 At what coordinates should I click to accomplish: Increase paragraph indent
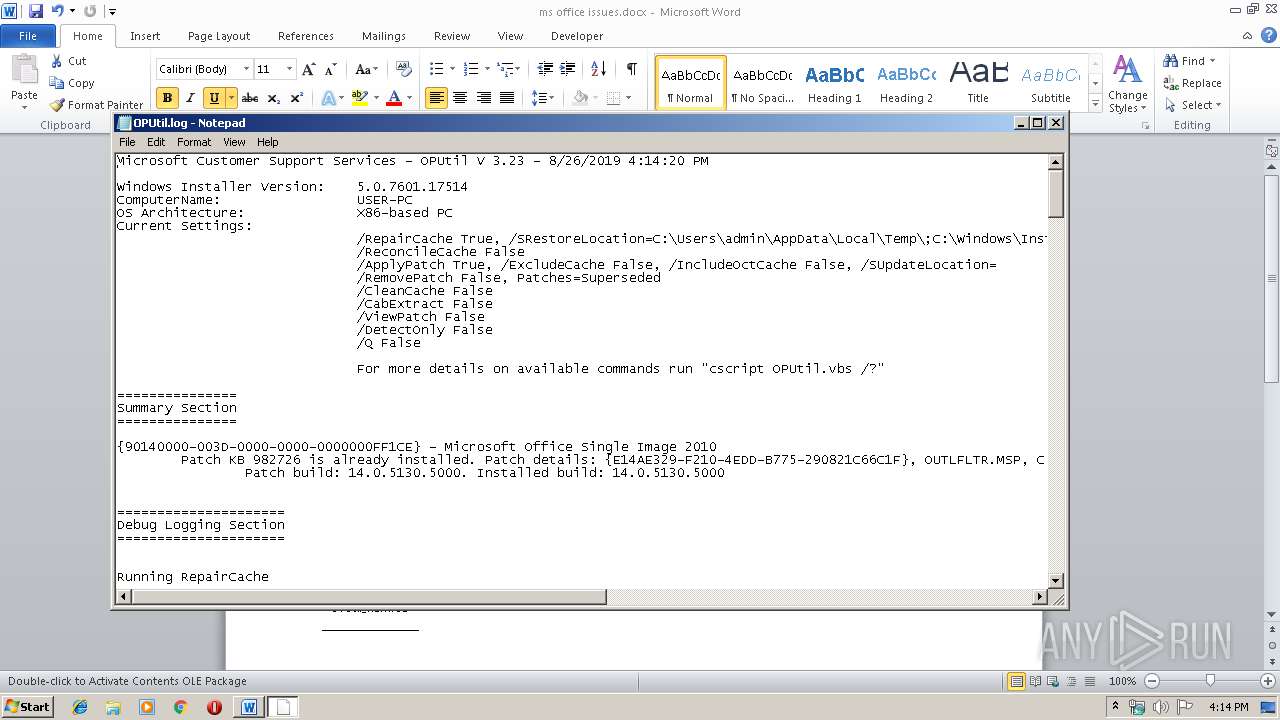pyautogui.click(x=568, y=69)
